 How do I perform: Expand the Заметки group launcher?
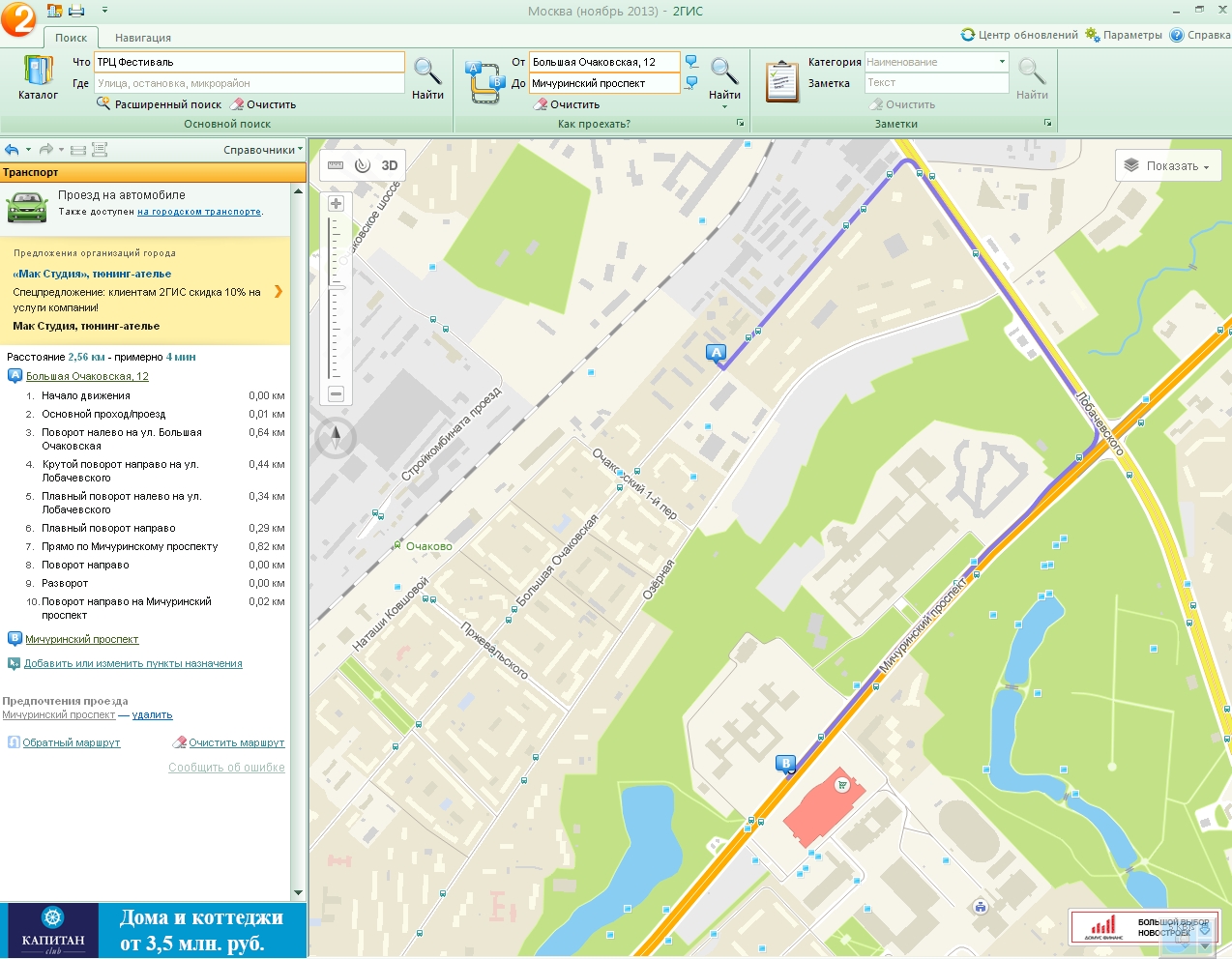click(1047, 124)
